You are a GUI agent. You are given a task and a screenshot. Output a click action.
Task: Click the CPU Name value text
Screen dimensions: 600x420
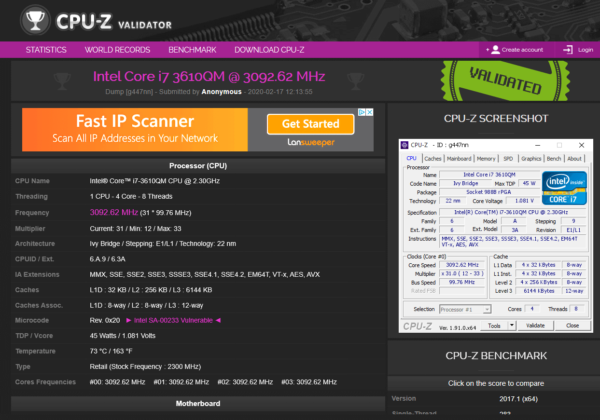[x=155, y=181]
